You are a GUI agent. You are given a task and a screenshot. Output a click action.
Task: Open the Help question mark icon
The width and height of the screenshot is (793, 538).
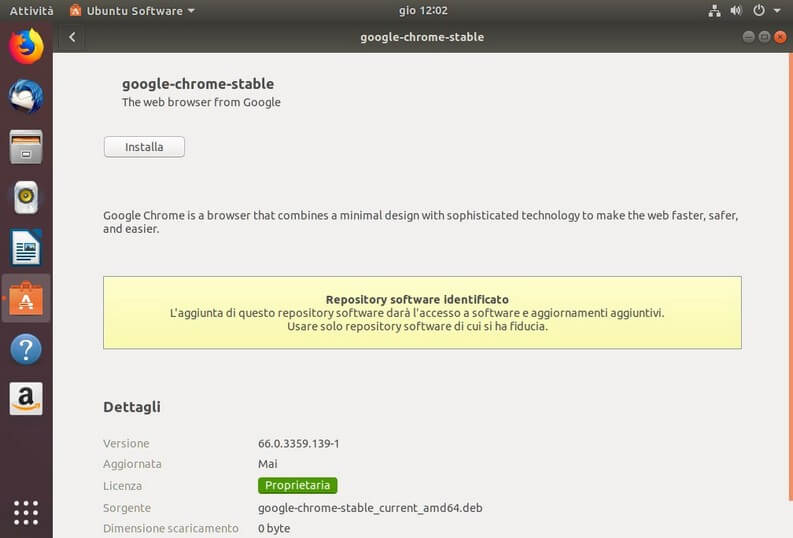(x=26, y=349)
